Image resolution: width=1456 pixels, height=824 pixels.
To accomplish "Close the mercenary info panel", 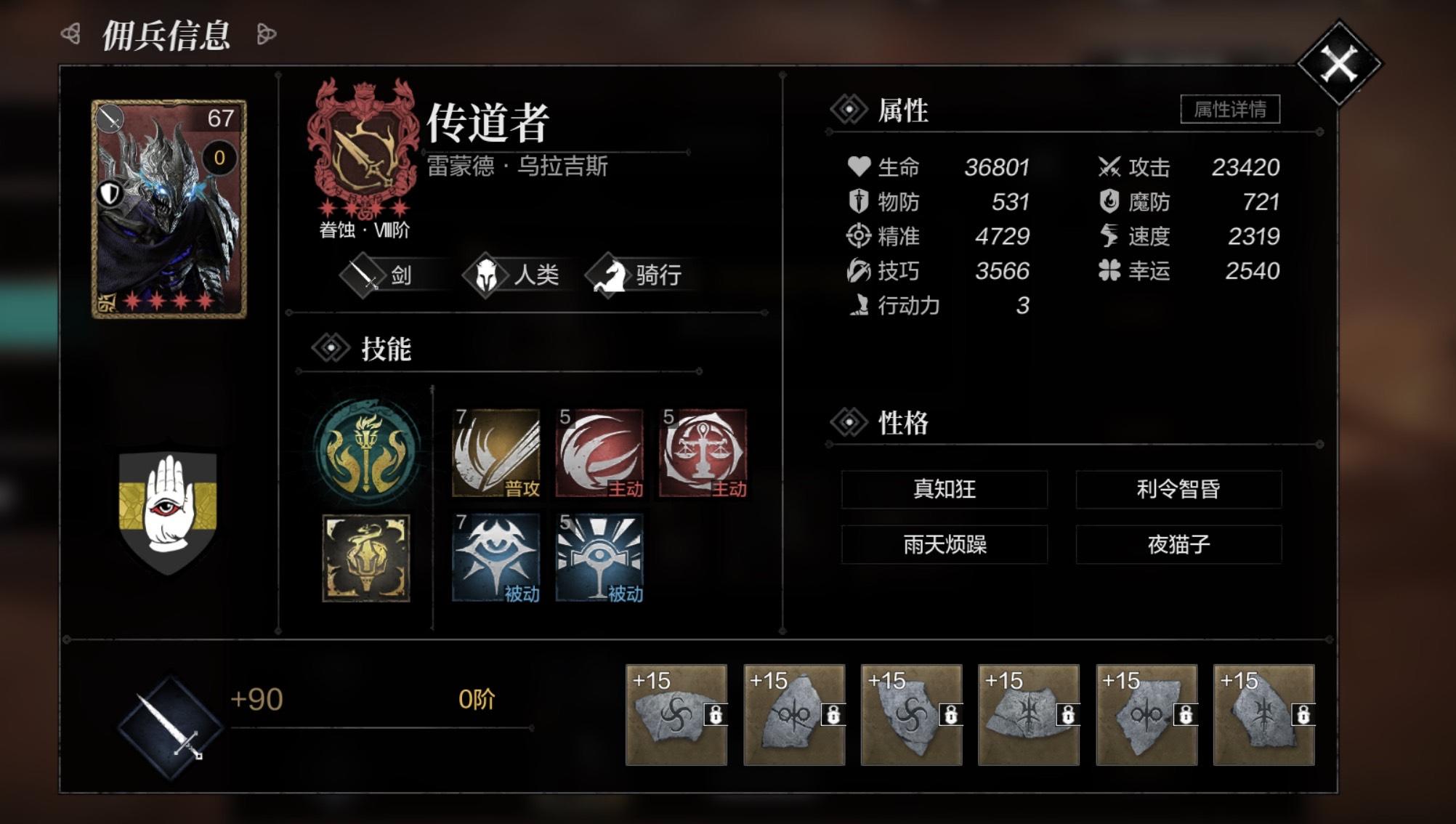I will [x=1339, y=64].
